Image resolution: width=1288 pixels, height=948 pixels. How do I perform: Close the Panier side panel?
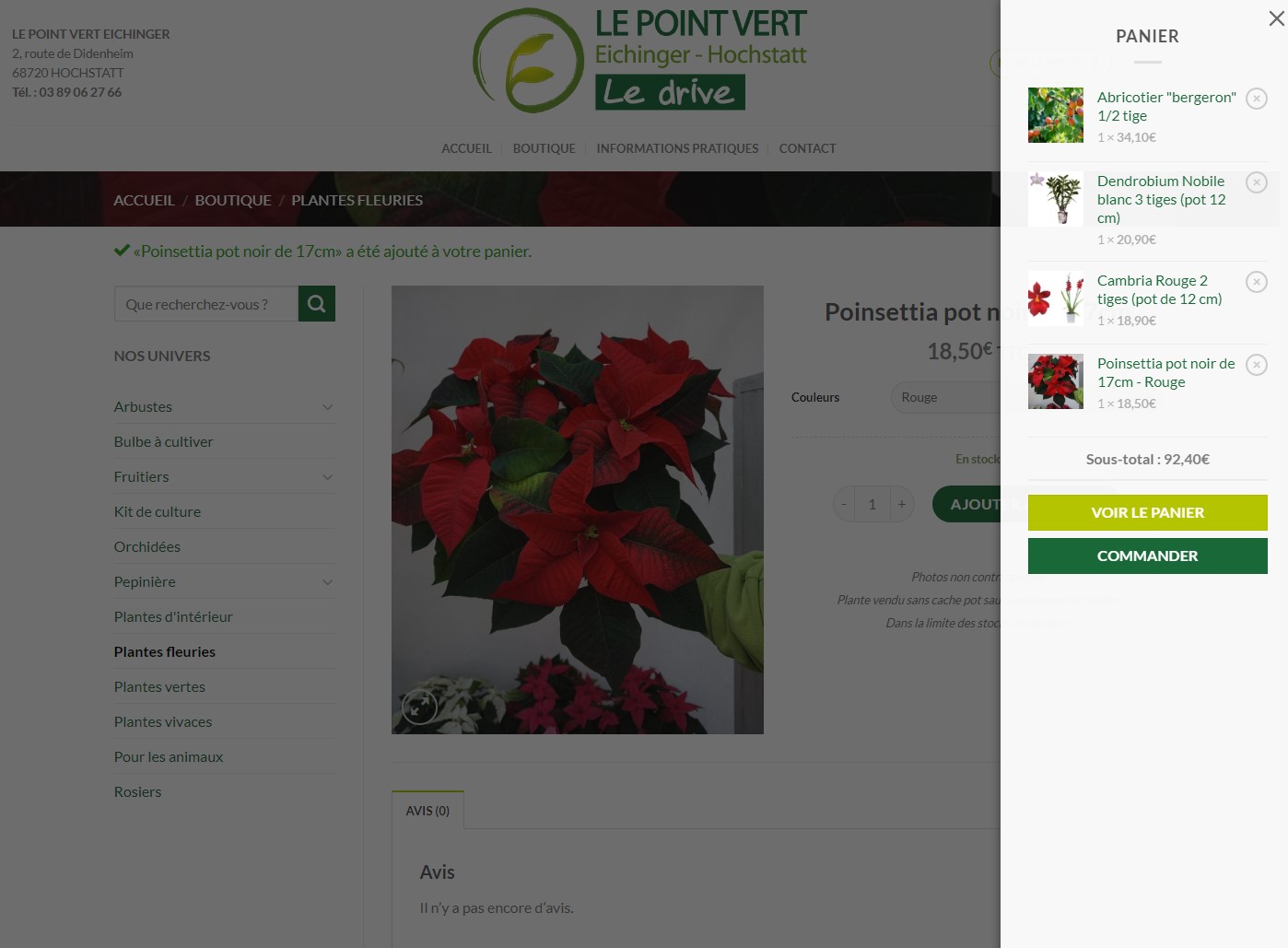click(x=1276, y=18)
